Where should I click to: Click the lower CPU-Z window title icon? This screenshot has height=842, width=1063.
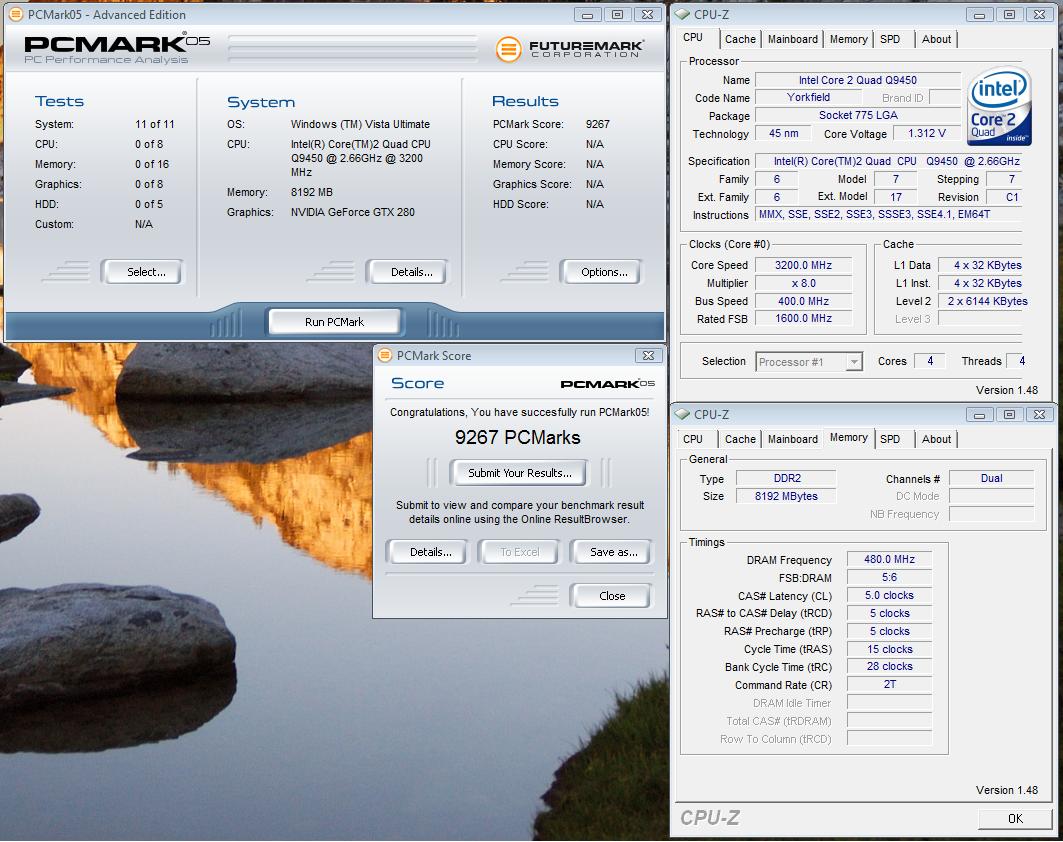(682, 414)
